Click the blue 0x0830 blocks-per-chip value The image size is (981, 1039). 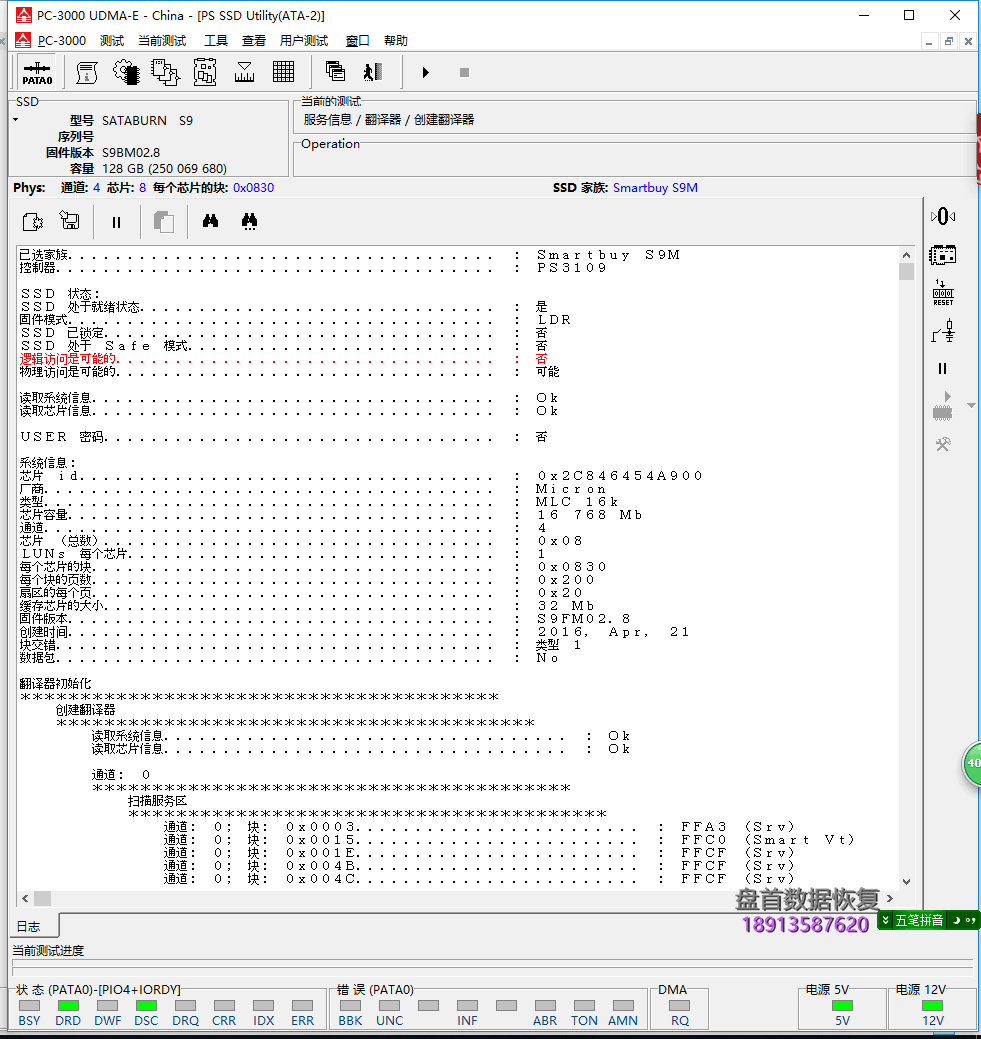click(253, 188)
